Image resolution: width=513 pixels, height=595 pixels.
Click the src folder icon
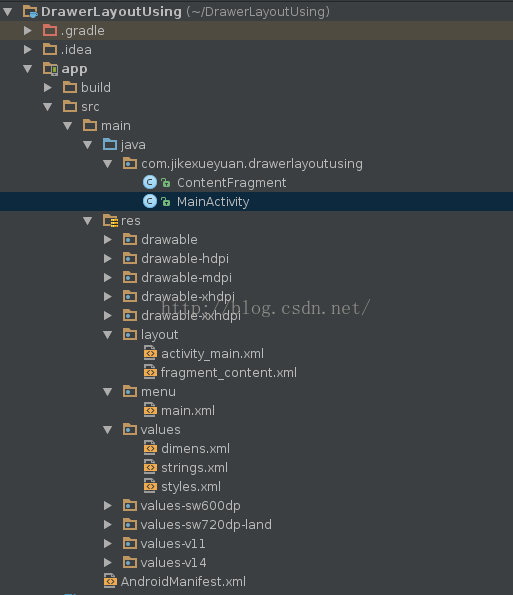[x=70, y=106]
